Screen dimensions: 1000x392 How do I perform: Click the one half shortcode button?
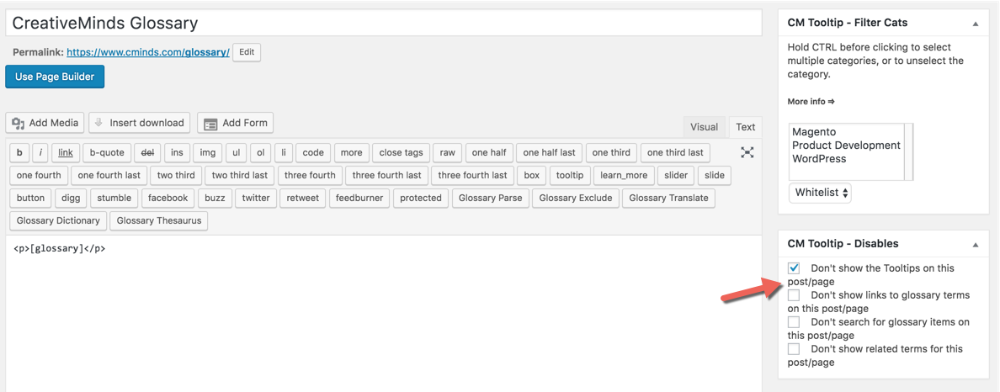pyautogui.click(x=489, y=153)
